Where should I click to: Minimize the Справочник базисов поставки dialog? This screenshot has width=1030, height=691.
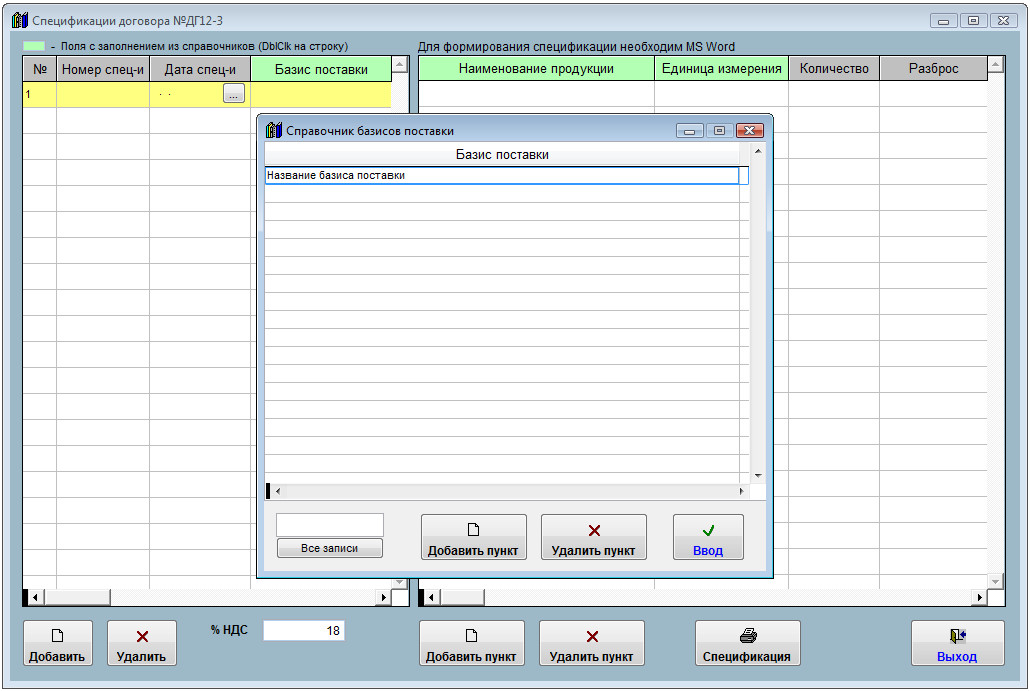click(x=690, y=131)
